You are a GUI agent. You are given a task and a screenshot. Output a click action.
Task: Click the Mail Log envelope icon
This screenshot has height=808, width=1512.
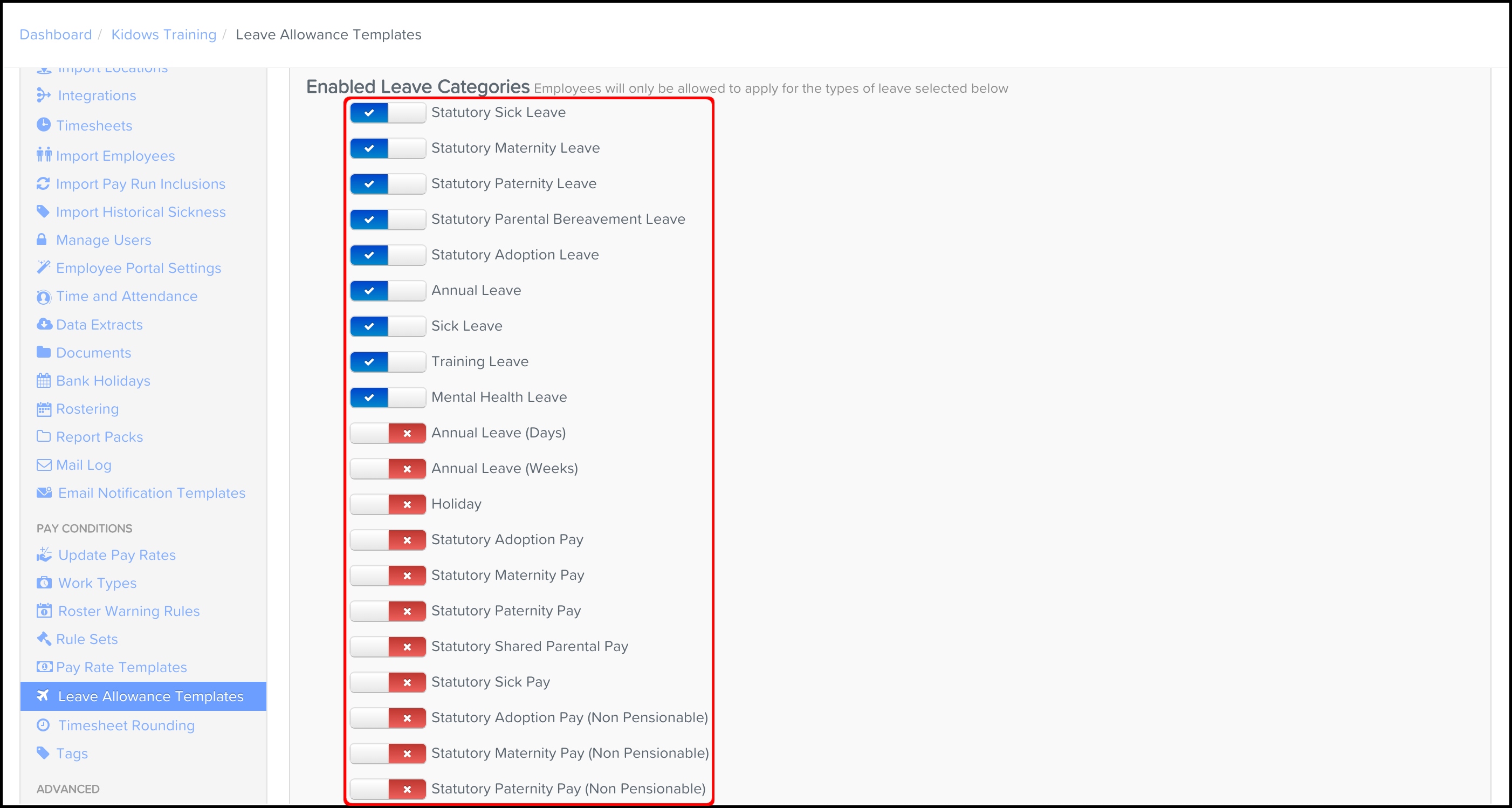click(x=44, y=465)
